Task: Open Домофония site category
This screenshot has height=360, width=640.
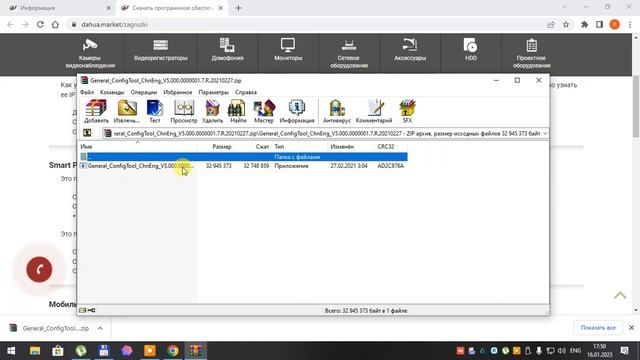Action: [227, 51]
